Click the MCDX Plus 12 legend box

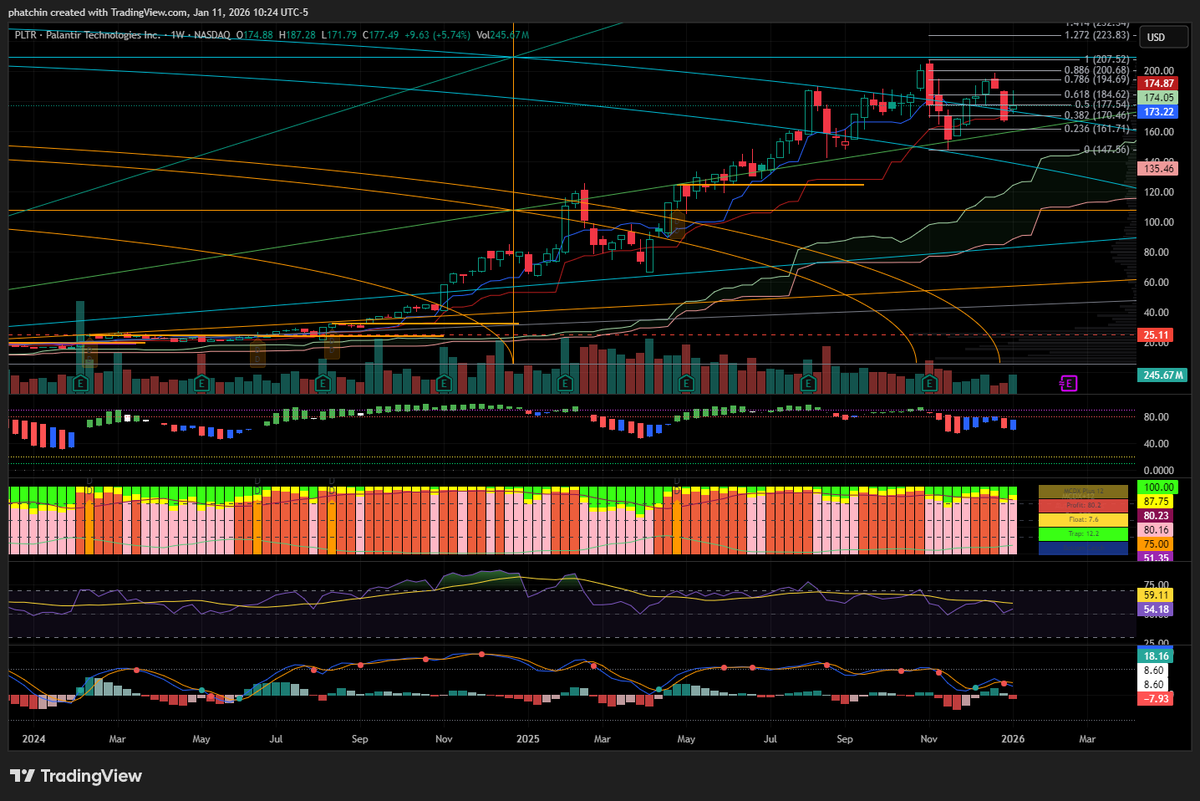click(x=1082, y=492)
